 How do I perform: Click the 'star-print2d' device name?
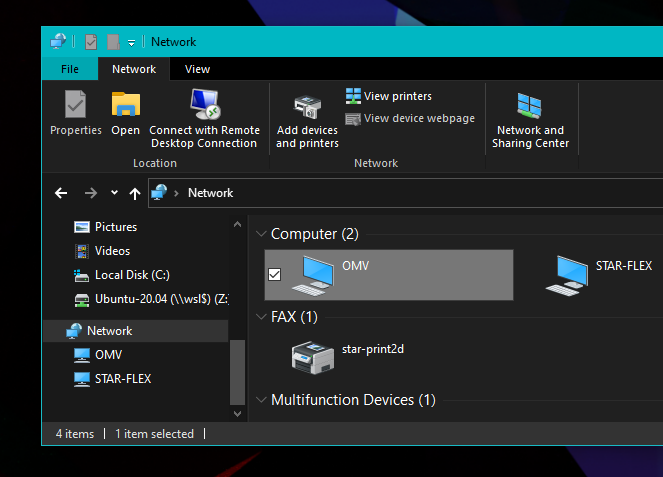[373, 349]
